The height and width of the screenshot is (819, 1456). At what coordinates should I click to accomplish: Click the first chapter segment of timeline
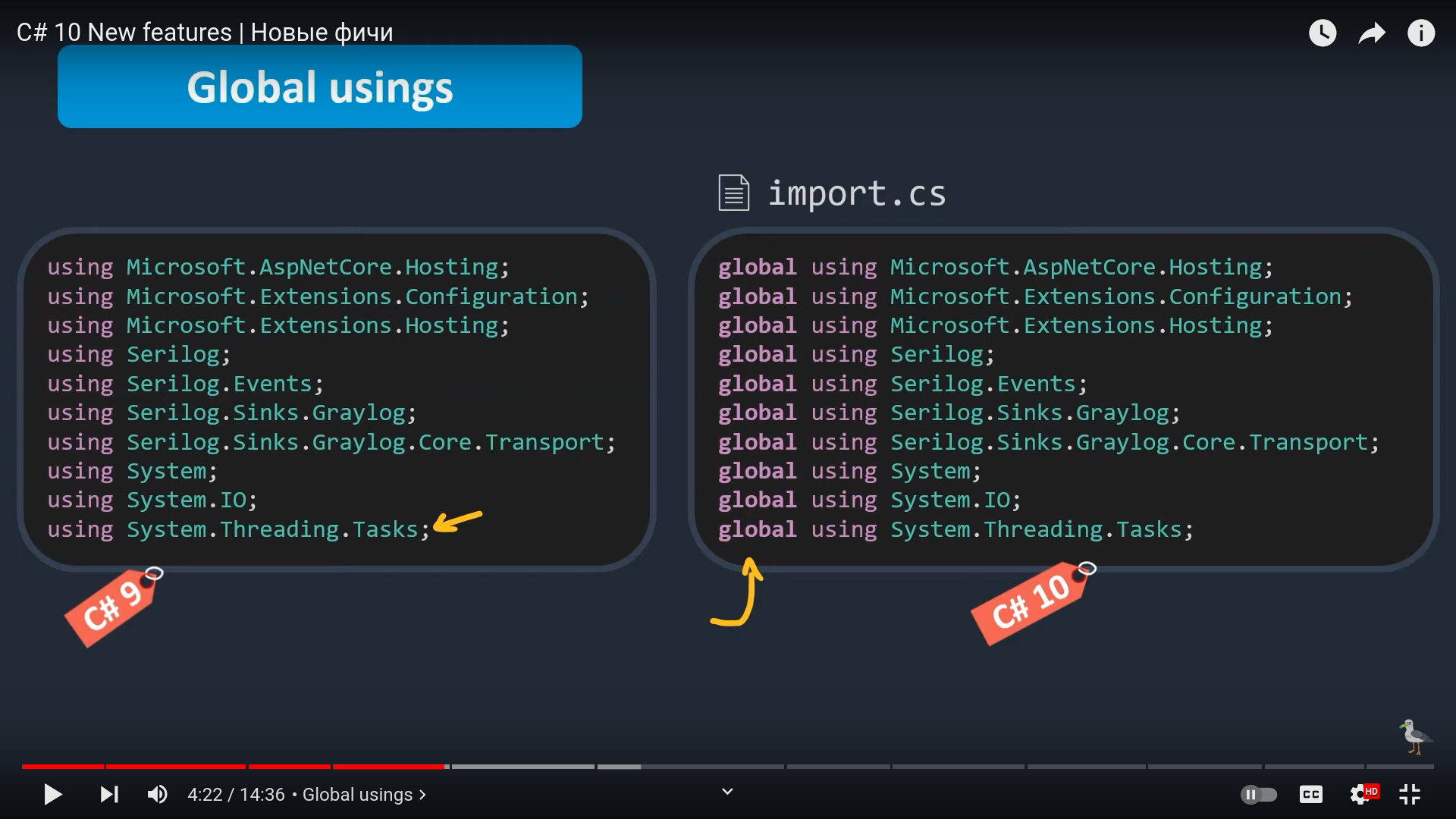[63, 767]
